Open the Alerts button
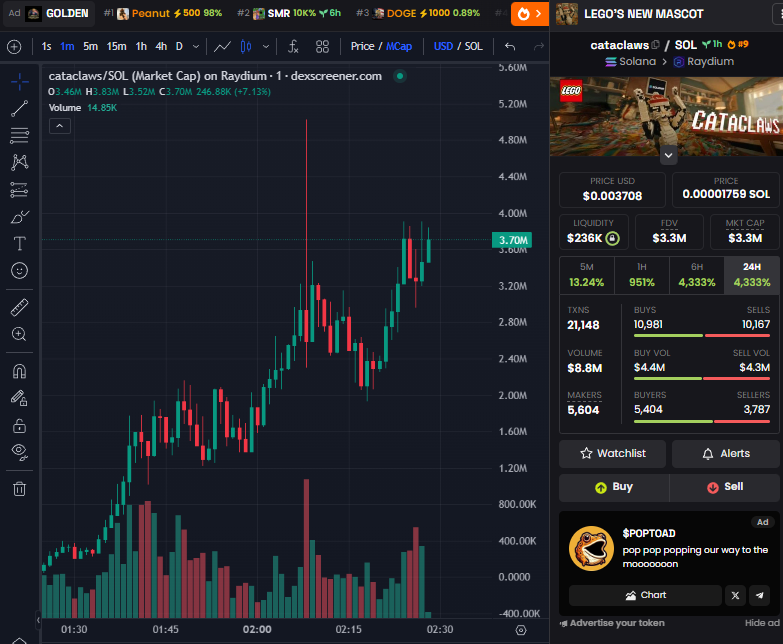 point(726,453)
